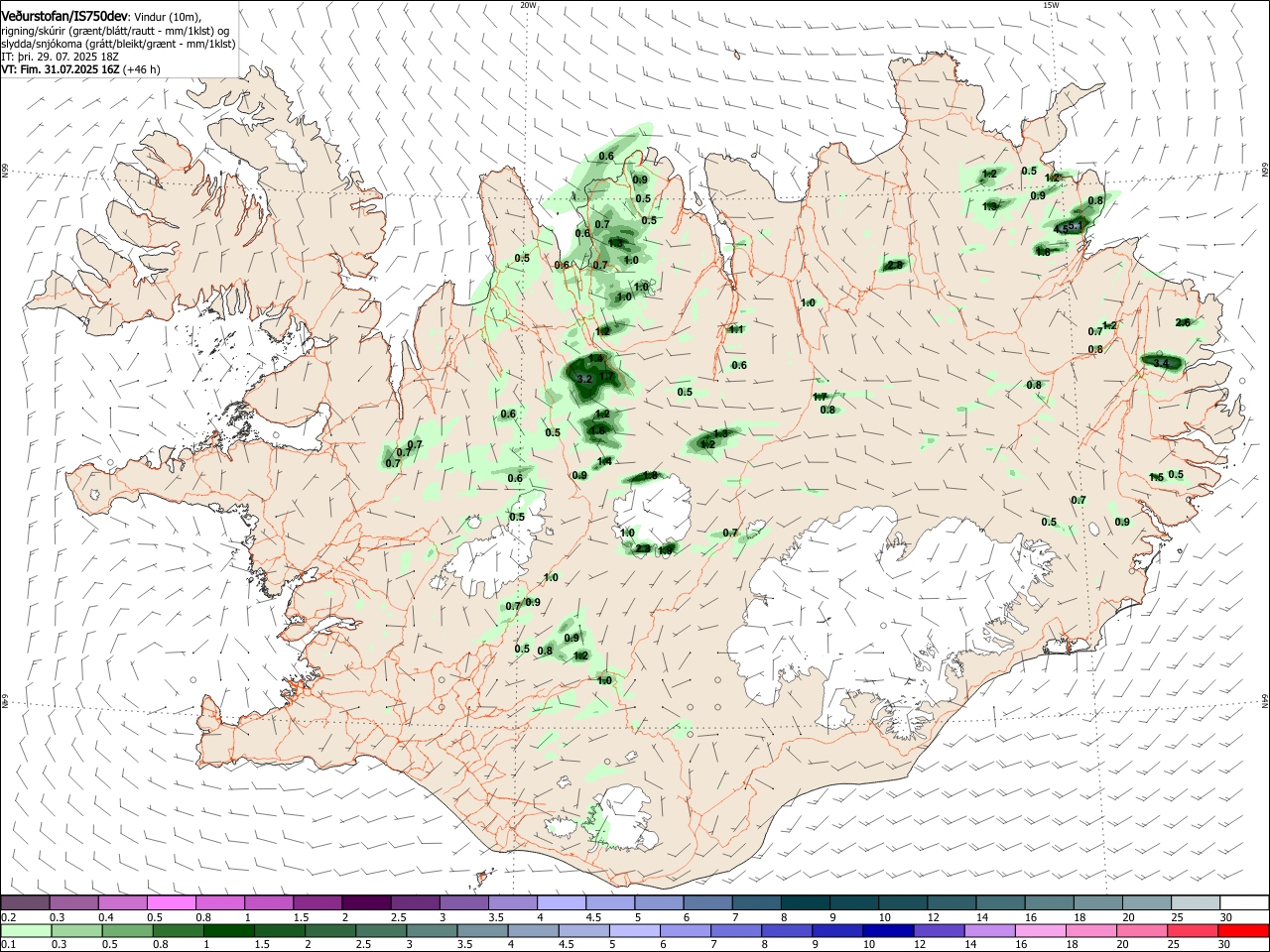This screenshot has height=952, width=1270.
Task: Click the "rigning/skúrir" legend description line
Action: (114, 31)
